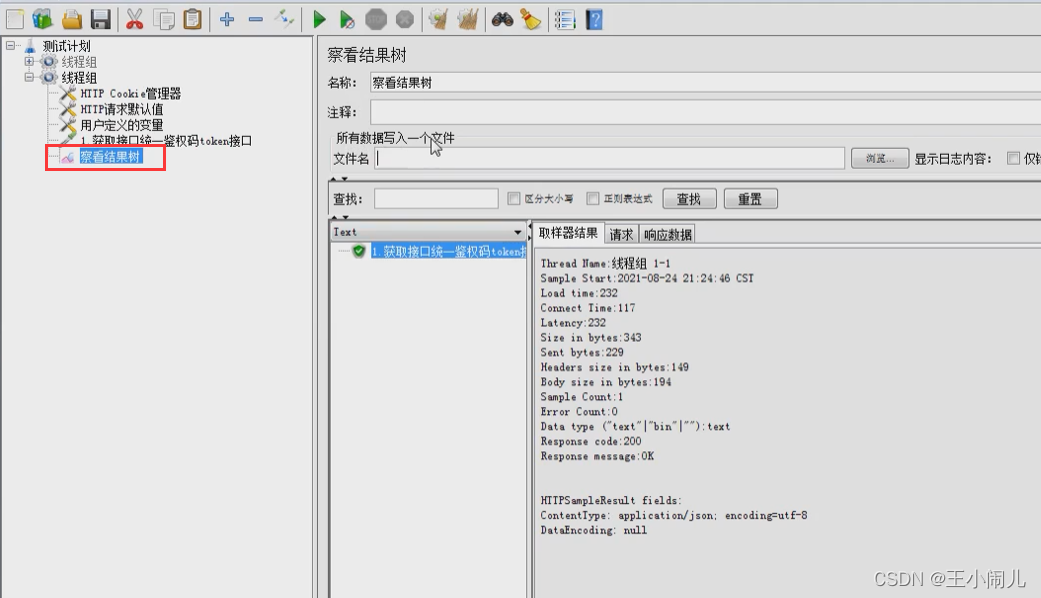Focus the 注释 comment field
Image resolution: width=1041 pixels, height=598 pixels.
pos(705,112)
